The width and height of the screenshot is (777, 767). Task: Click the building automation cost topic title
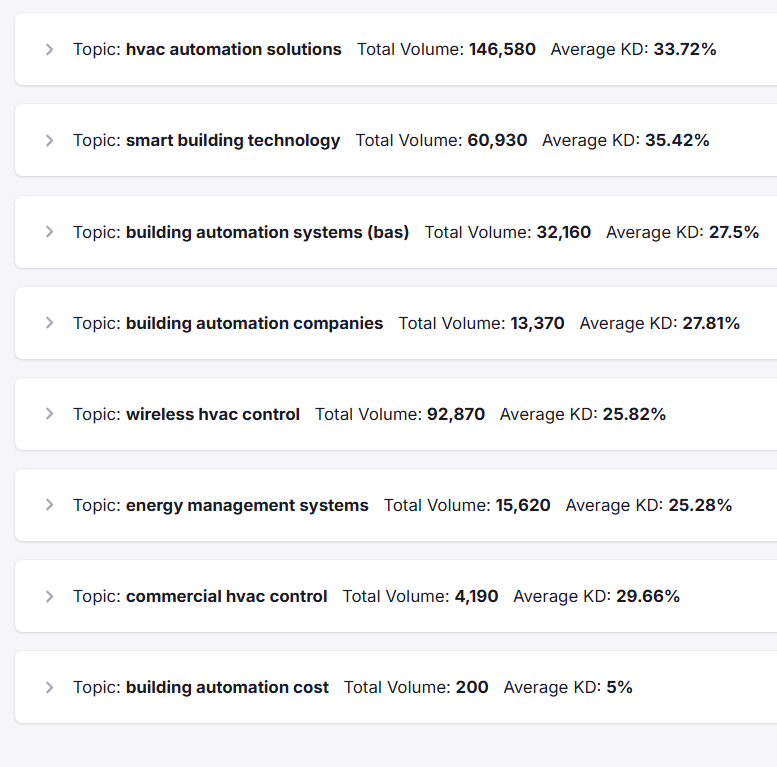coord(227,687)
